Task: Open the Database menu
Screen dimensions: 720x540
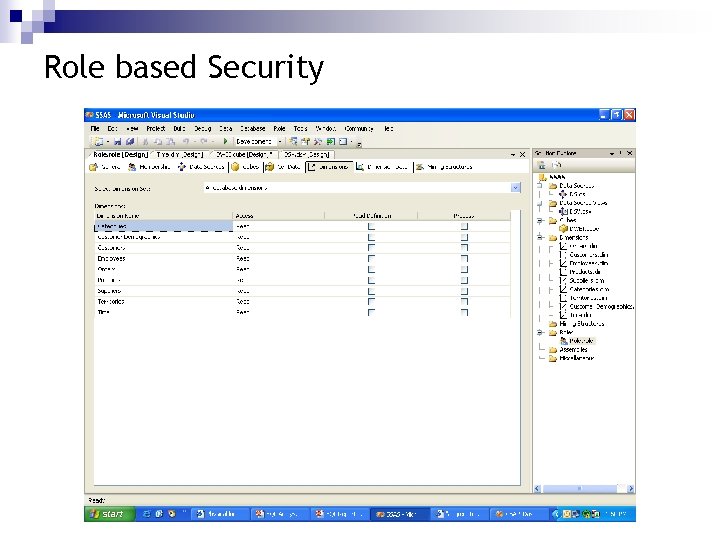Action: tap(253, 129)
